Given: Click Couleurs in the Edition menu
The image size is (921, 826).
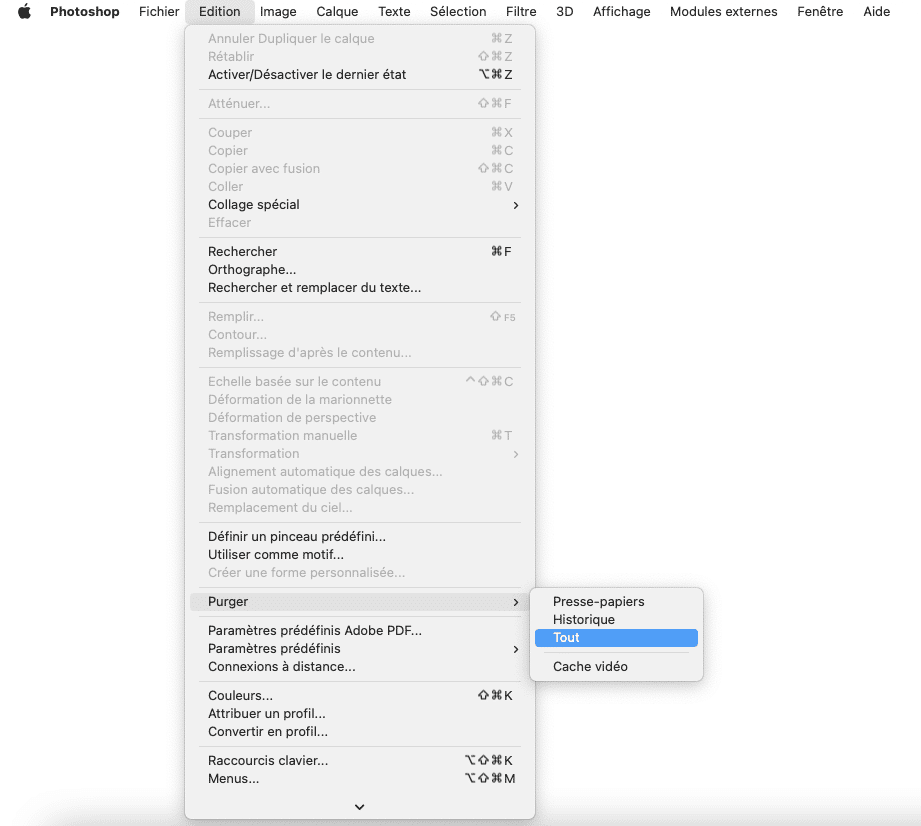Looking at the screenshot, I should [x=240, y=696].
